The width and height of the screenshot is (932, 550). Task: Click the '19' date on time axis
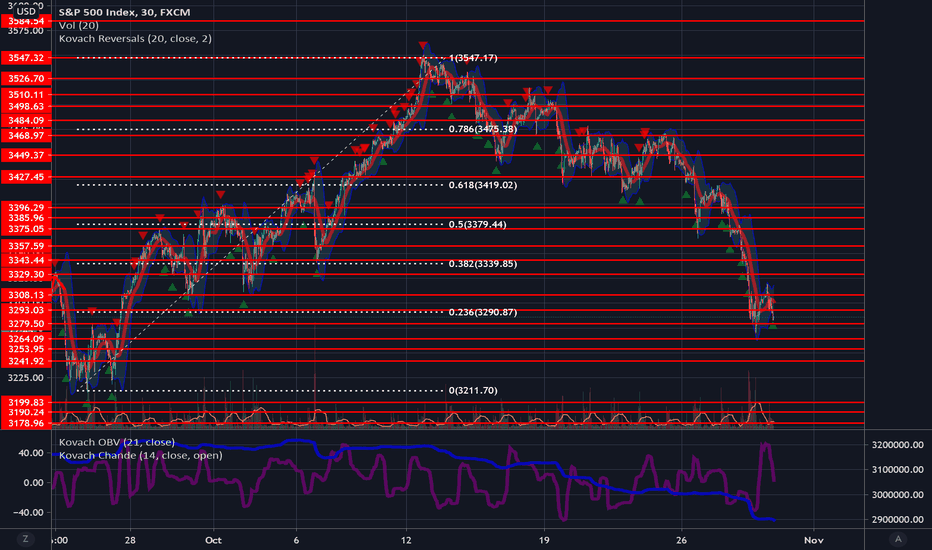coord(544,540)
